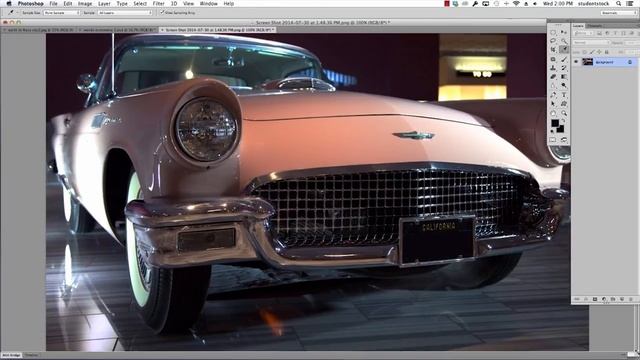This screenshot has height=360, width=640.
Task: Select the Pen tool
Action: pyautogui.click(x=553, y=95)
